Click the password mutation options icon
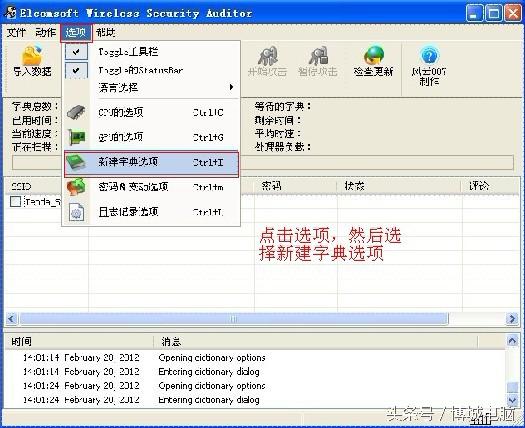This screenshot has height=428, width=525. (x=76, y=187)
